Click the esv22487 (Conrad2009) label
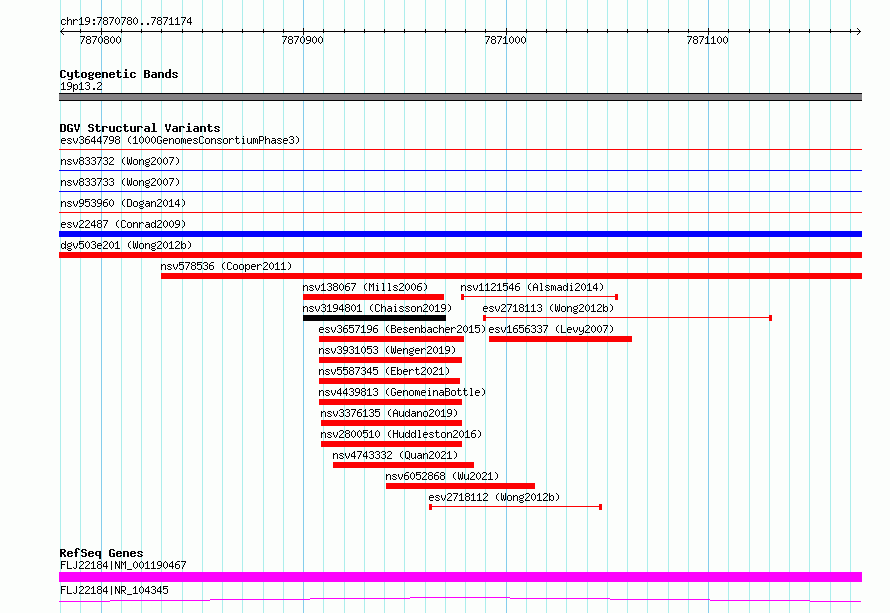This screenshot has height=613, width=890. (x=123, y=224)
